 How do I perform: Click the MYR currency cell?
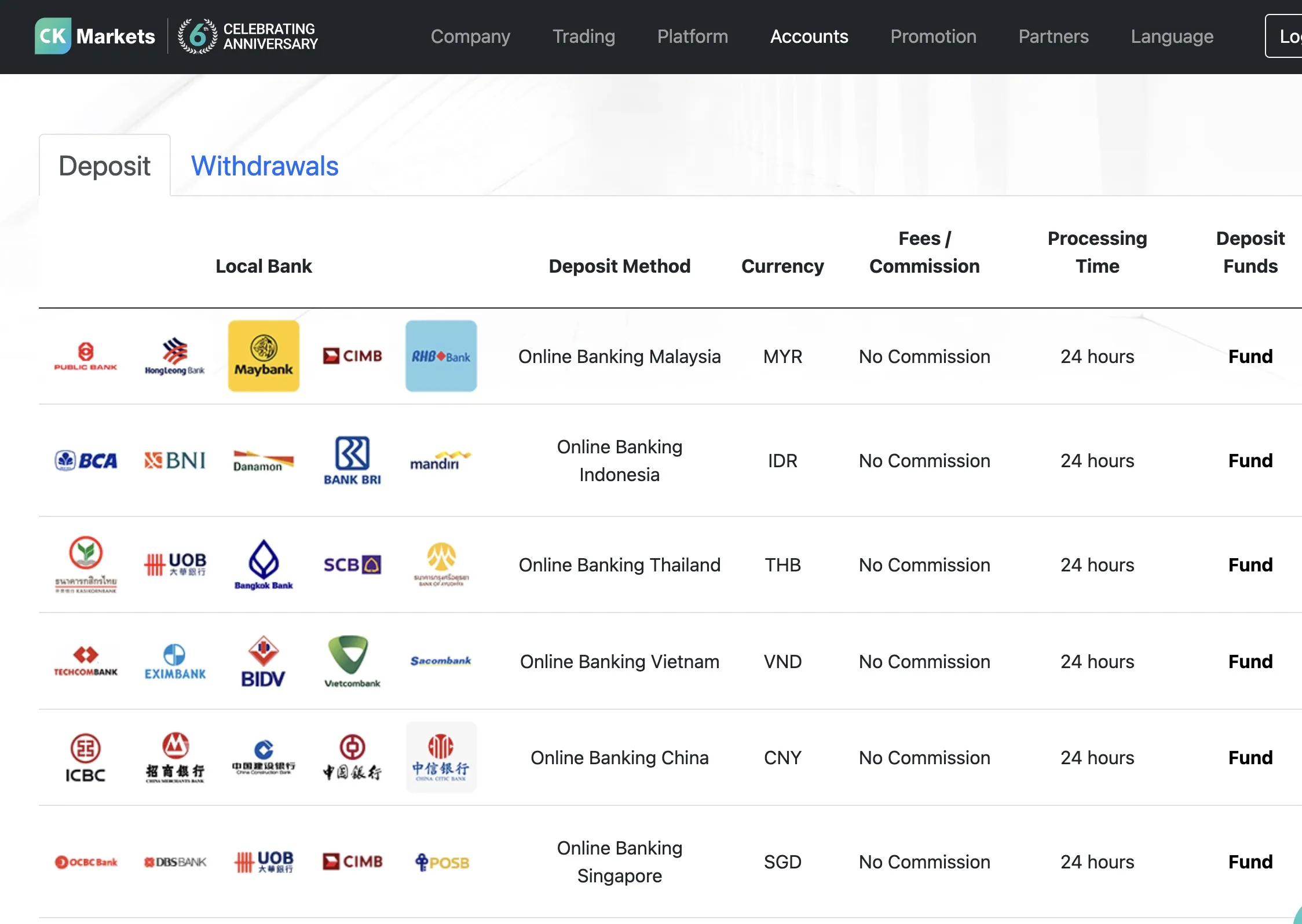(x=782, y=356)
